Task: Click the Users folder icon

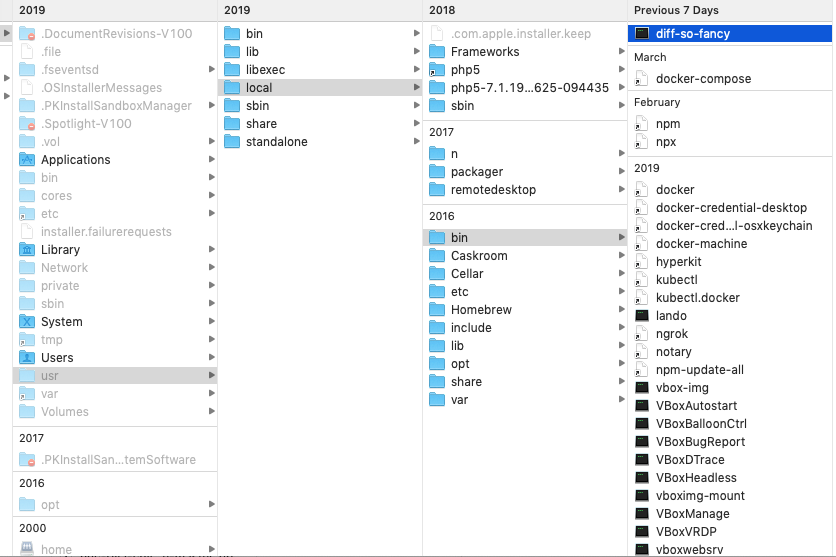Action: tap(27, 358)
